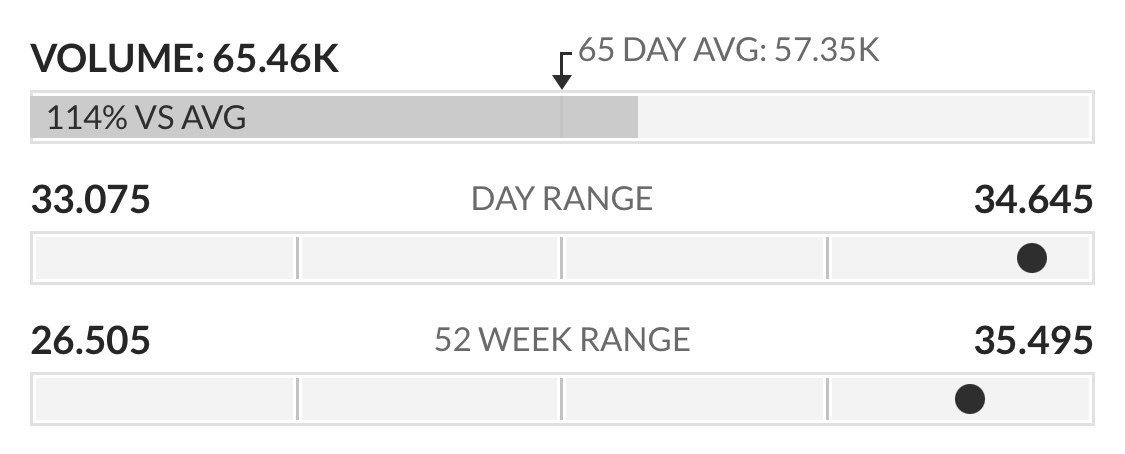This screenshot has height=454, width=1125.
Task: Click the 52 week high value 35.495
Action: point(1033,340)
